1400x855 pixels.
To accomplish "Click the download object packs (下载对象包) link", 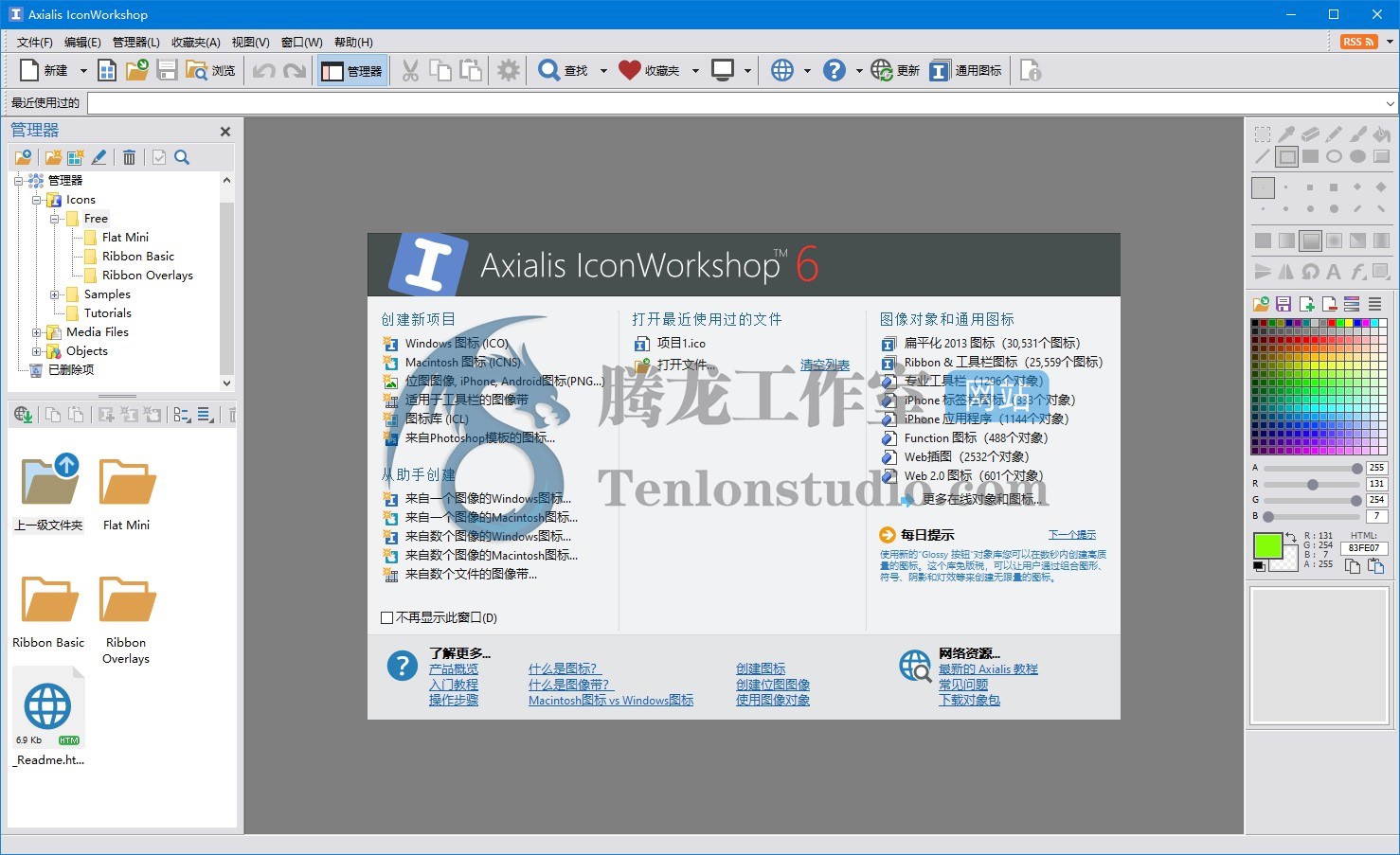I will [x=969, y=701].
